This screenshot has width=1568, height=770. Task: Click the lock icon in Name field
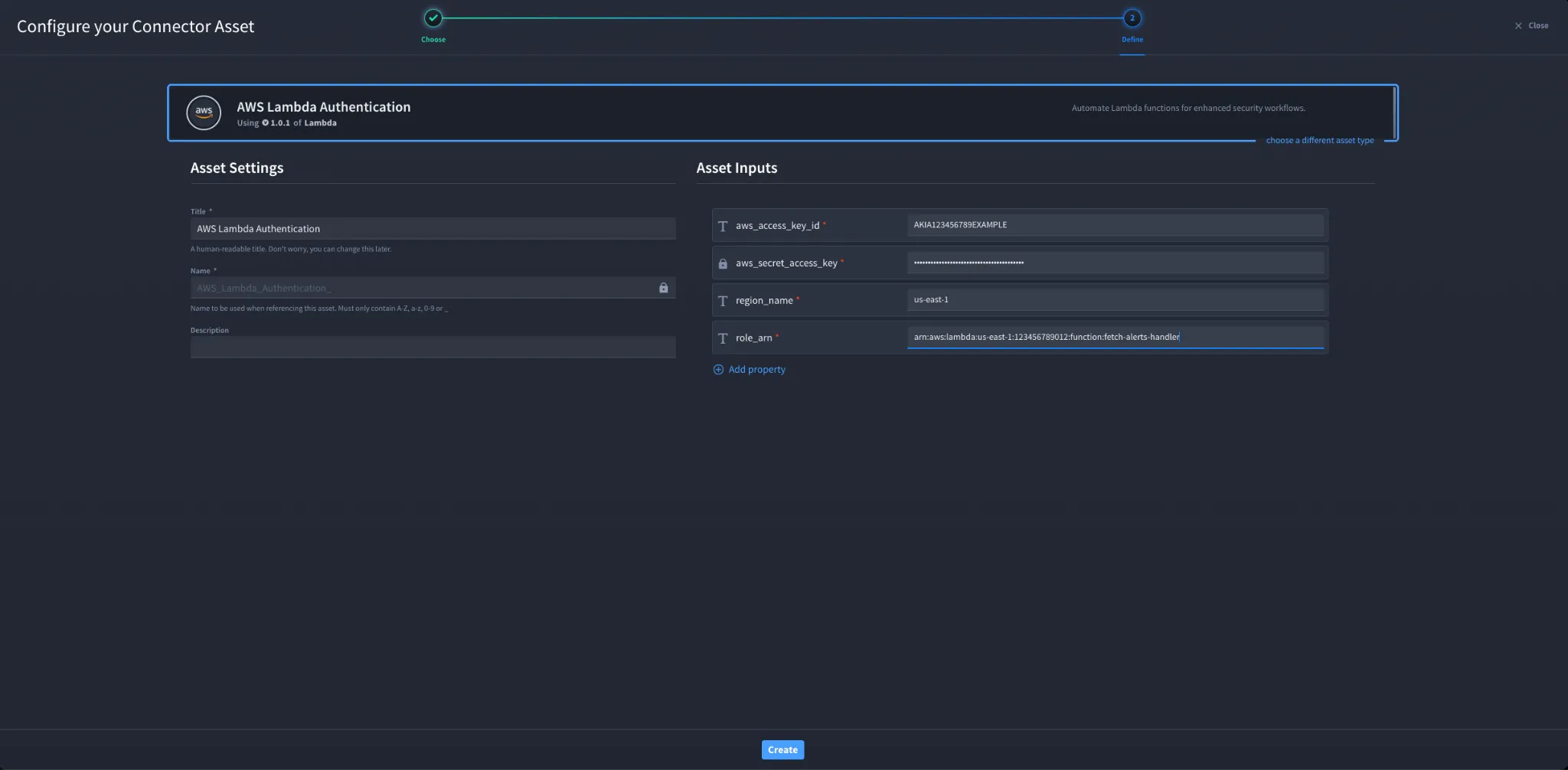pyautogui.click(x=664, y=288)
